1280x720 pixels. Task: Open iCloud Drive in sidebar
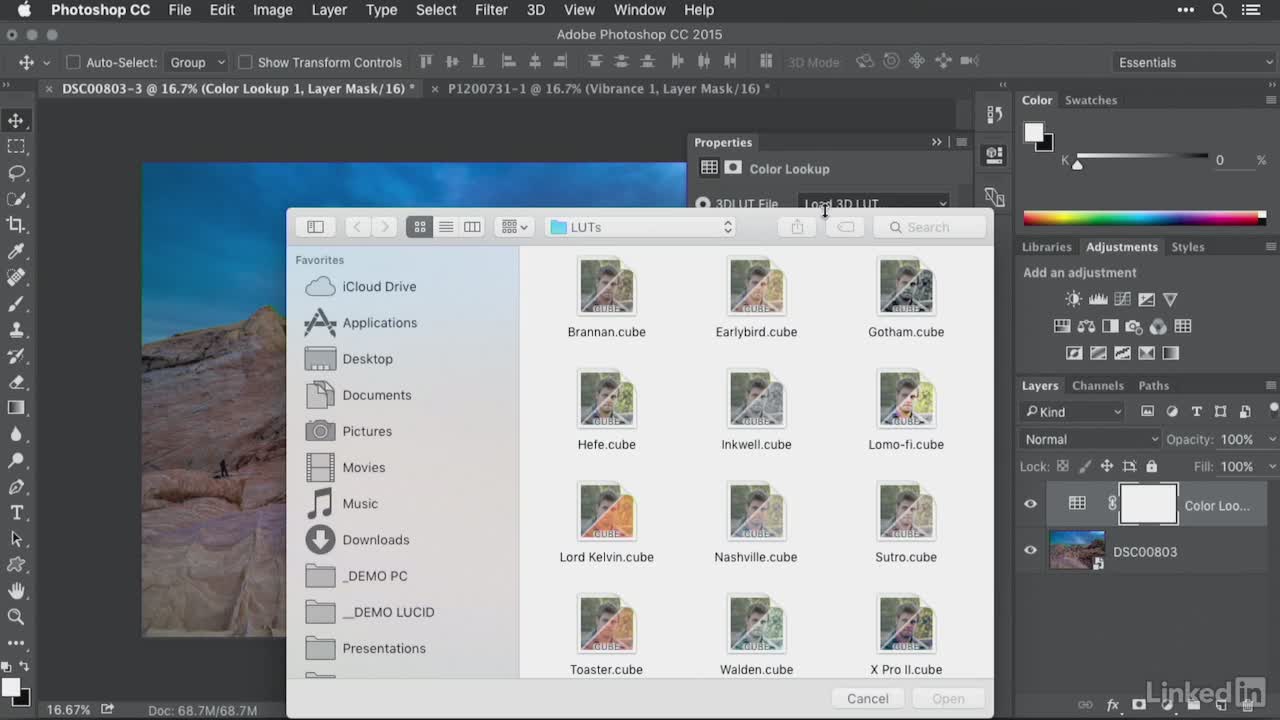(379, 286)
